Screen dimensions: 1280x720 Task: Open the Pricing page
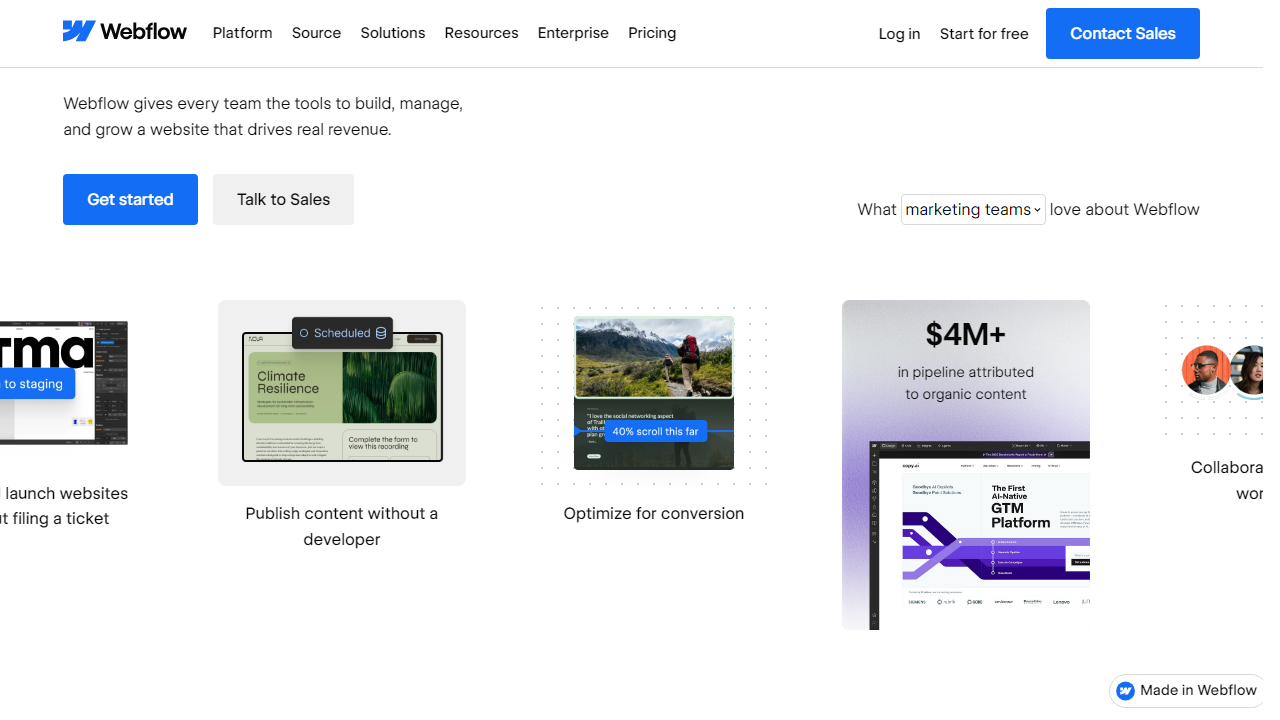(652, 33)
